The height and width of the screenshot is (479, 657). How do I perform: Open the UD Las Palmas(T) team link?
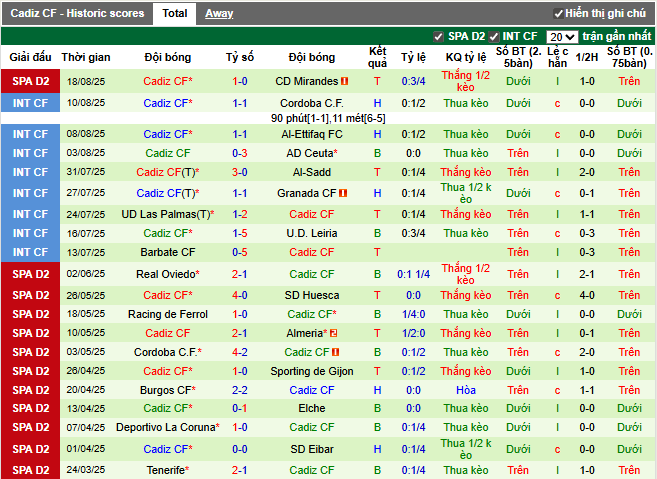point(168,214)
